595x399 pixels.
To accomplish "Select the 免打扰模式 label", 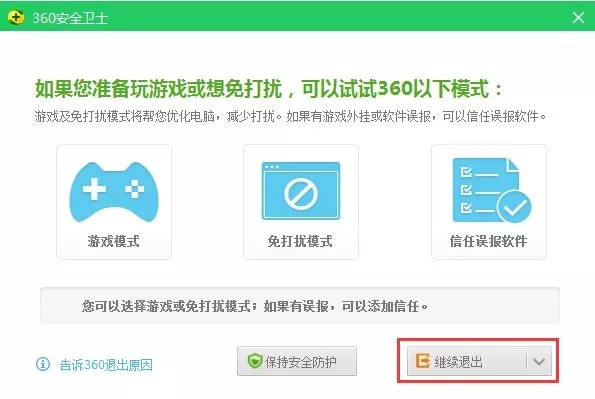I will (x=300, y=241).
